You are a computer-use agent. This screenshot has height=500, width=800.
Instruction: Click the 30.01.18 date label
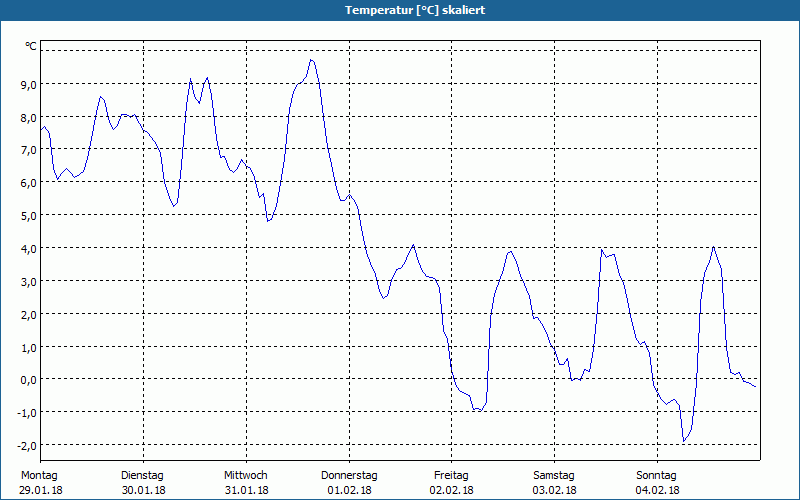[x=143, y=490]
